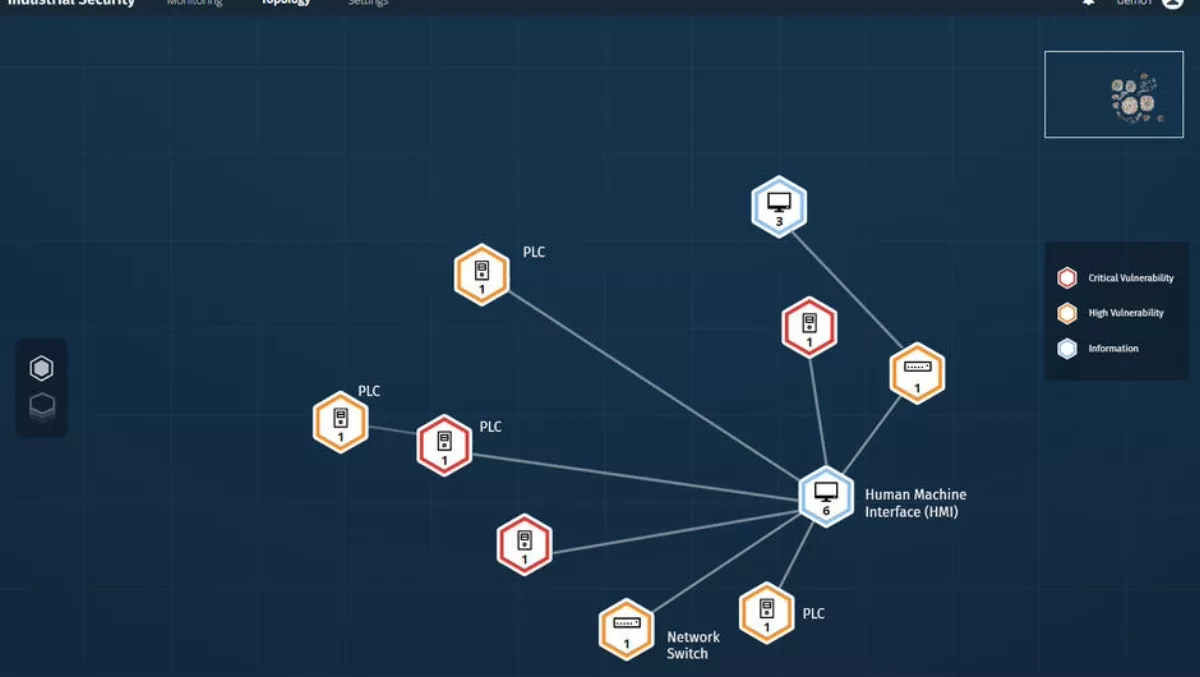Click the Information legend hexagon
The image size is (1200, 677).
point(1067,349)
